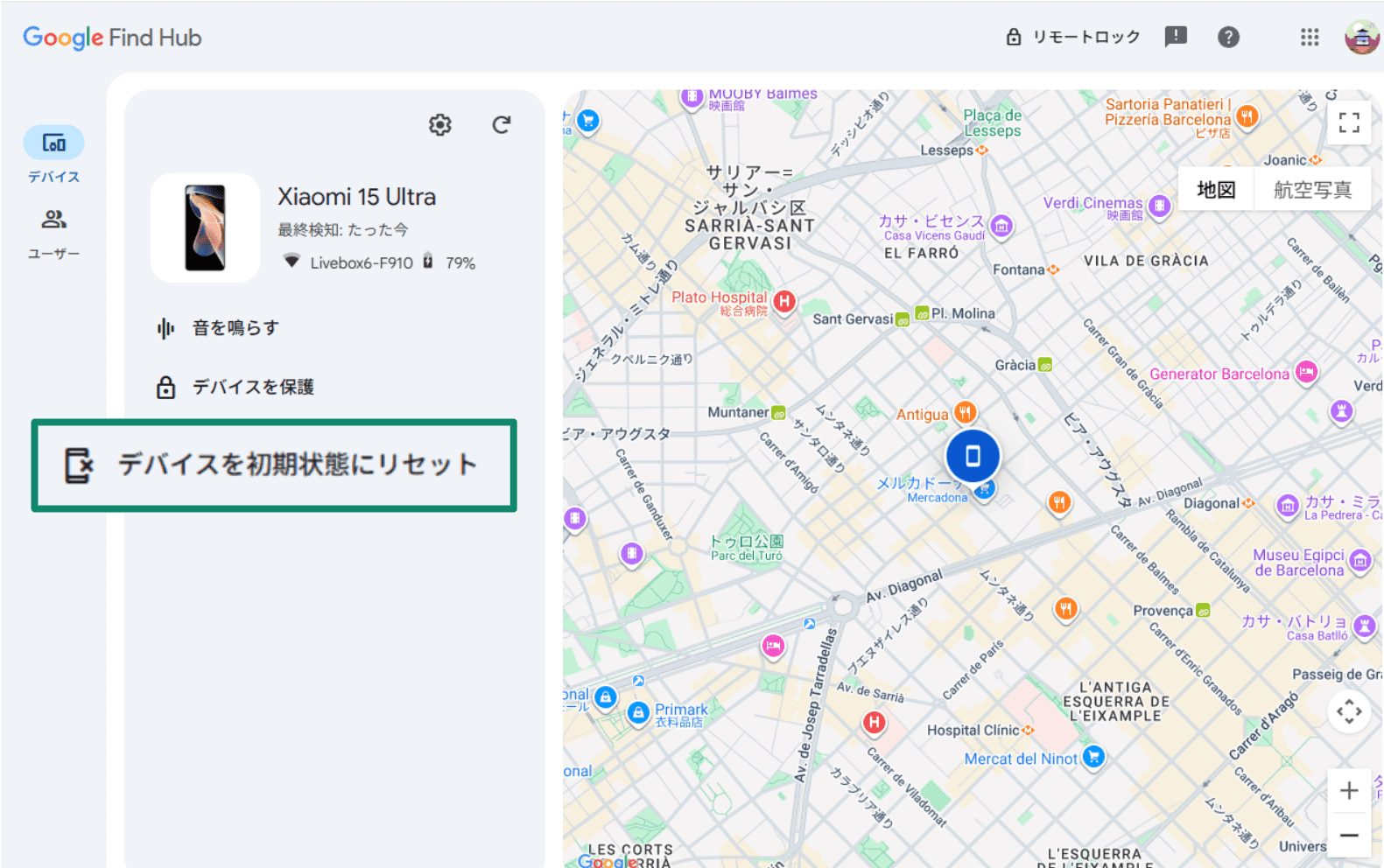Switch to the ユーザー sidebar tab
Image resolution: width=1384 pixels, height=868 pixels.
pos(53,234)
